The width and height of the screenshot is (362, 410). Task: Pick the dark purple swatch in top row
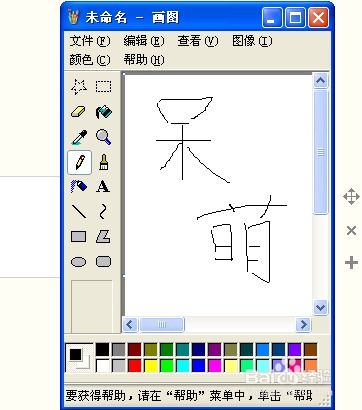(214, 350)
